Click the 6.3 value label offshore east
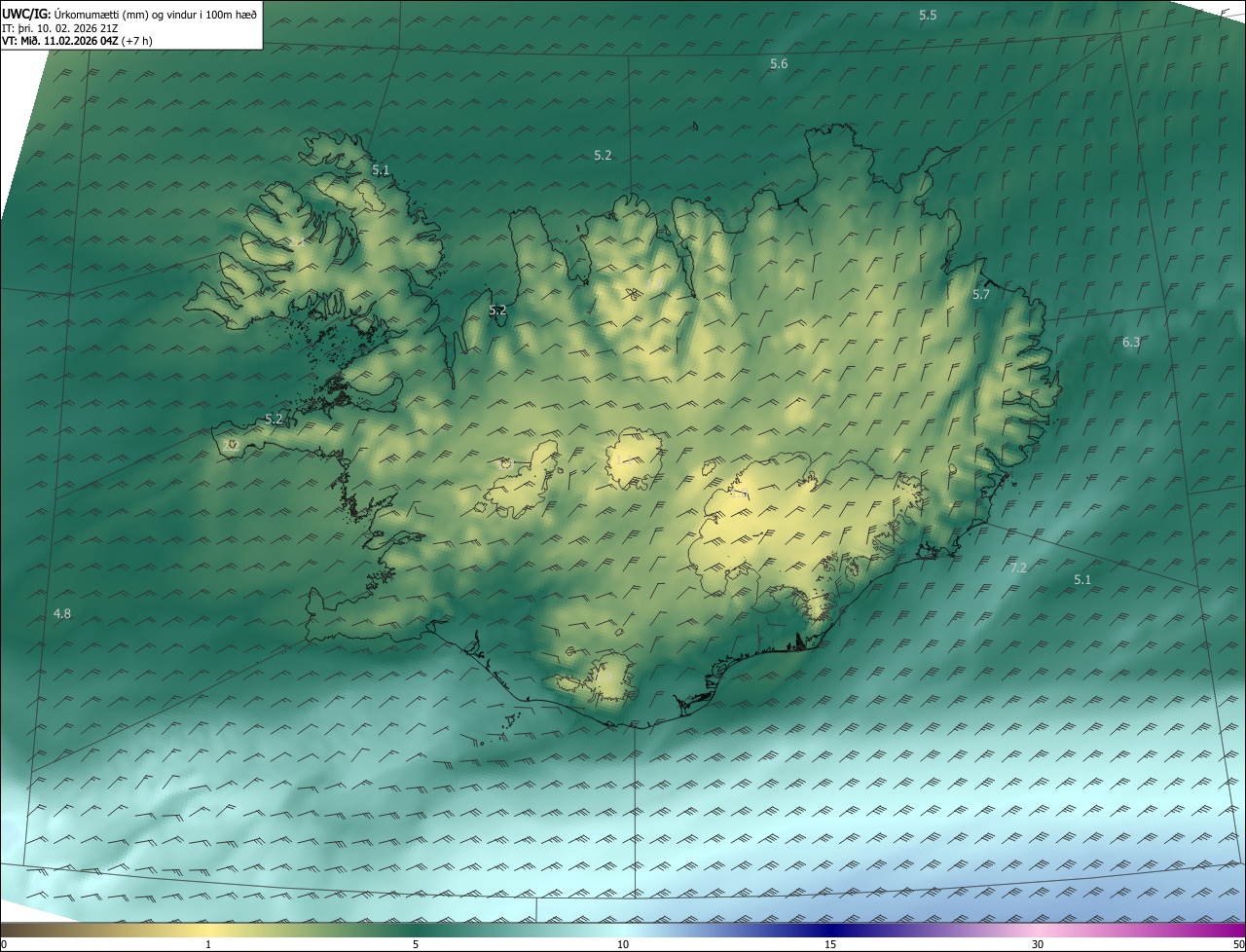1246x952 pixels. pos(1130,342)
